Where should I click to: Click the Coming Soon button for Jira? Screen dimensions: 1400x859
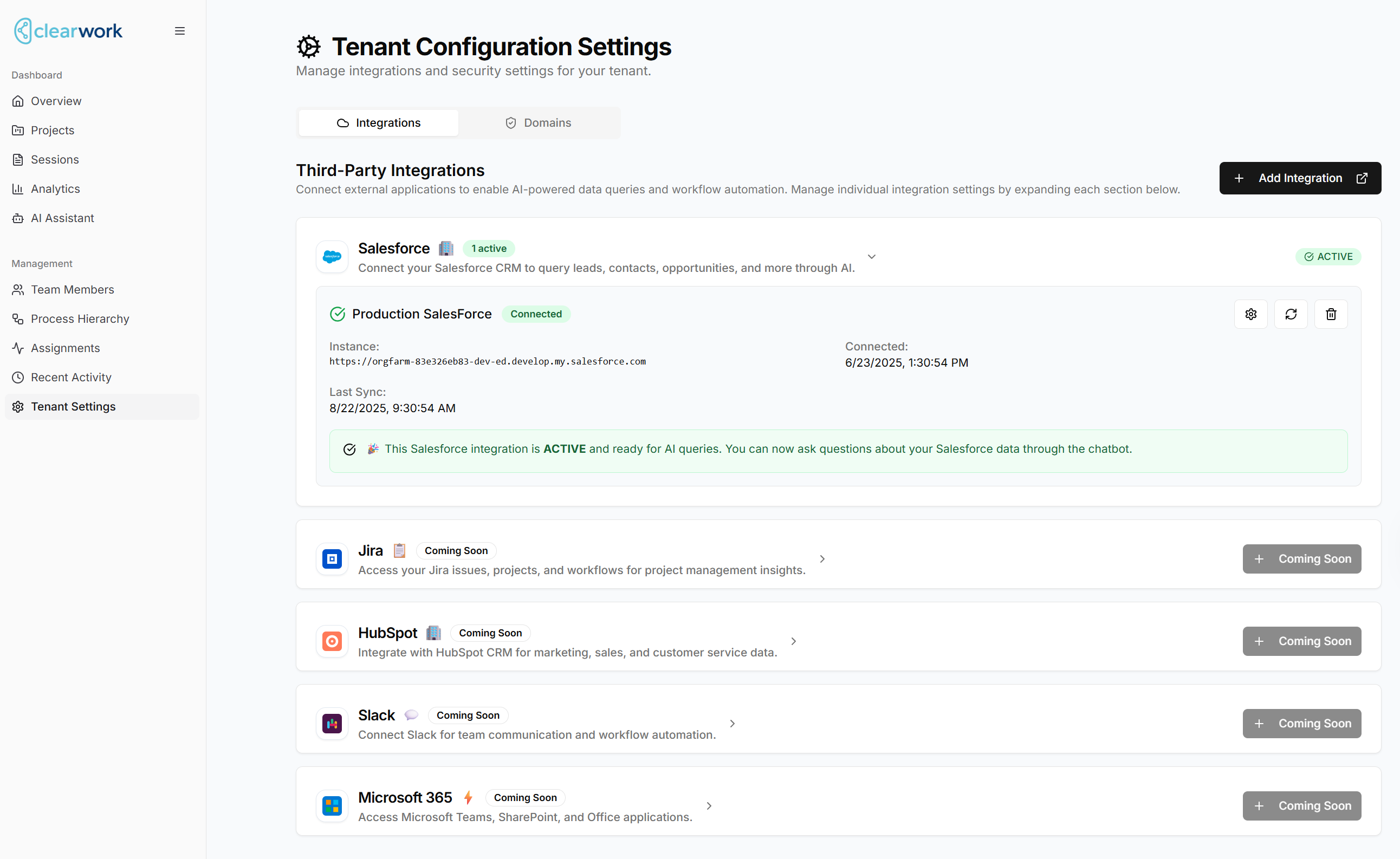[x=1302, y=559]
